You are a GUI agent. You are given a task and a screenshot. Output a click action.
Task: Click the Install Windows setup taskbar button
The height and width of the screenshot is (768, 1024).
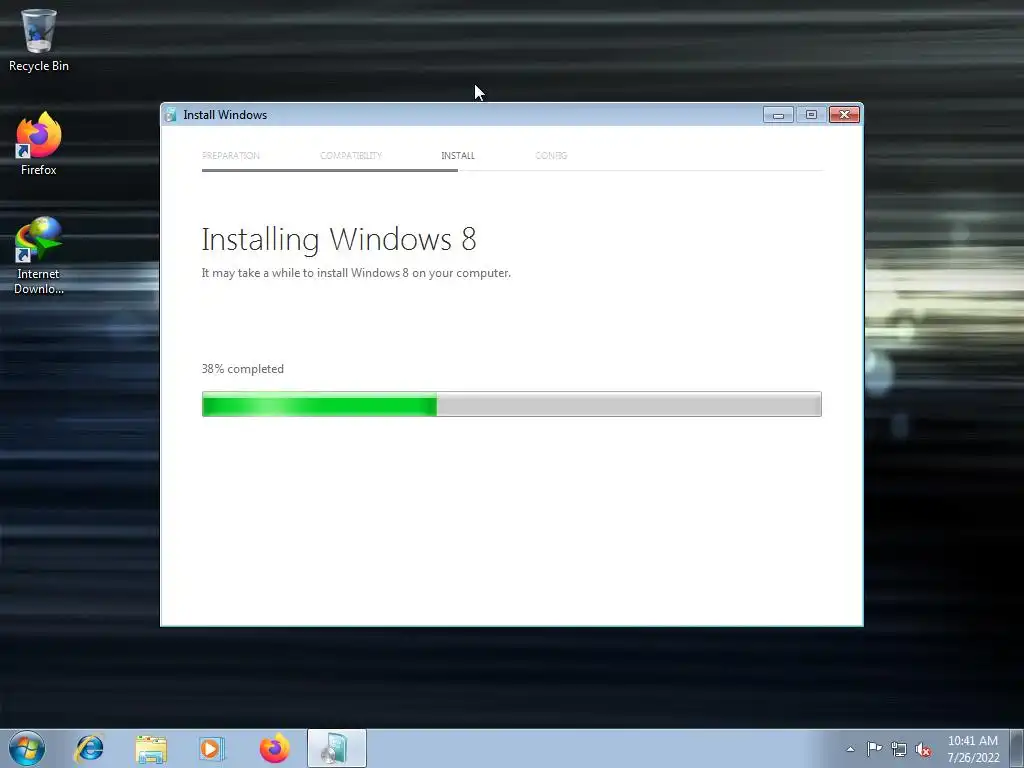pos(336,748)
